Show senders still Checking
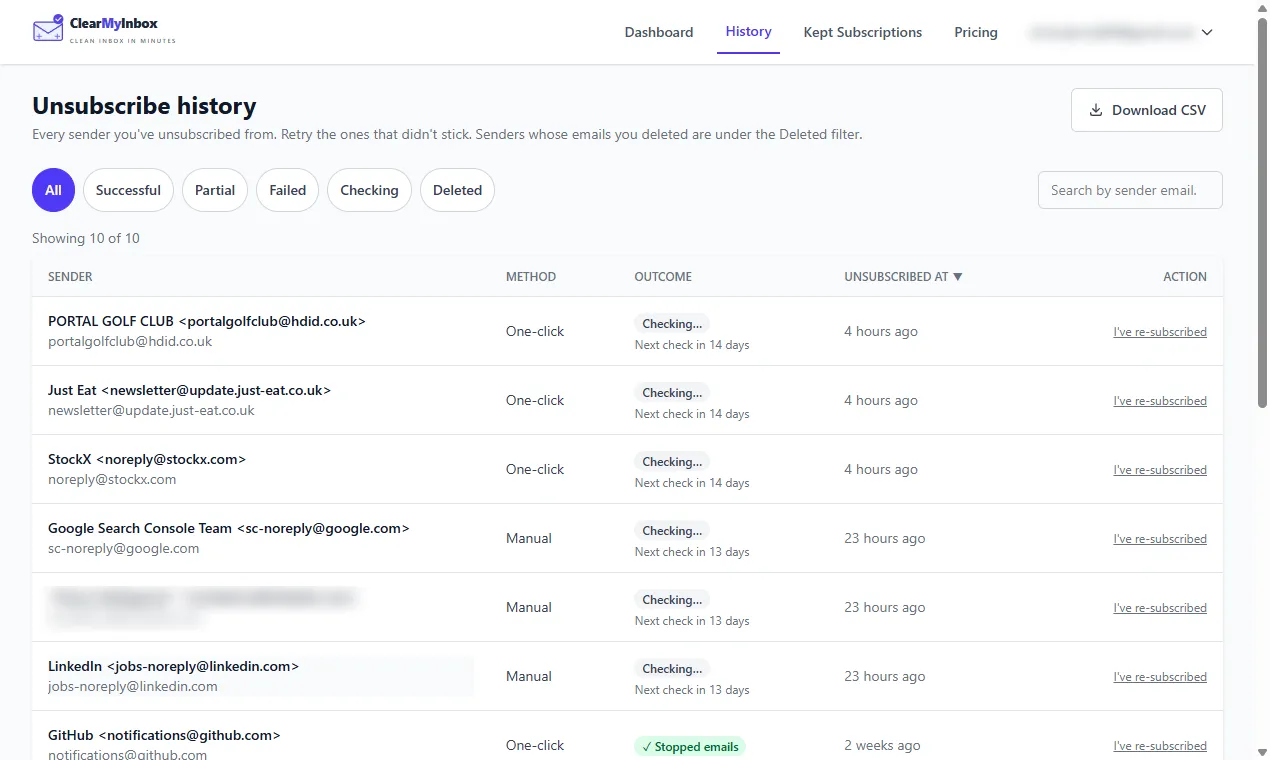Image resolution: width=1270 pixels, height=760 pixels. coord(369,190)
